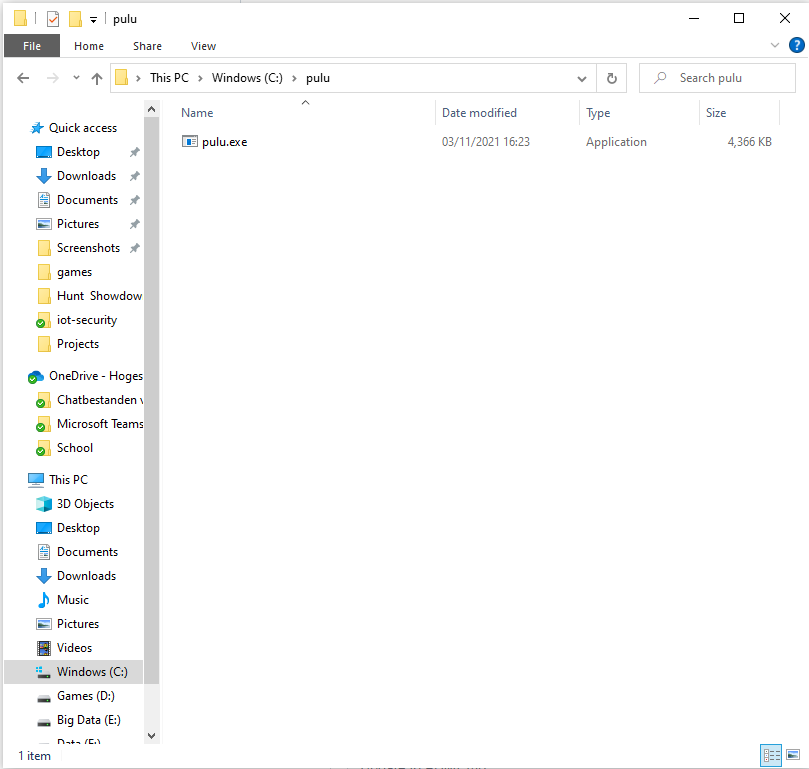Open the Games (D:) drive

[x=86, y=696]
